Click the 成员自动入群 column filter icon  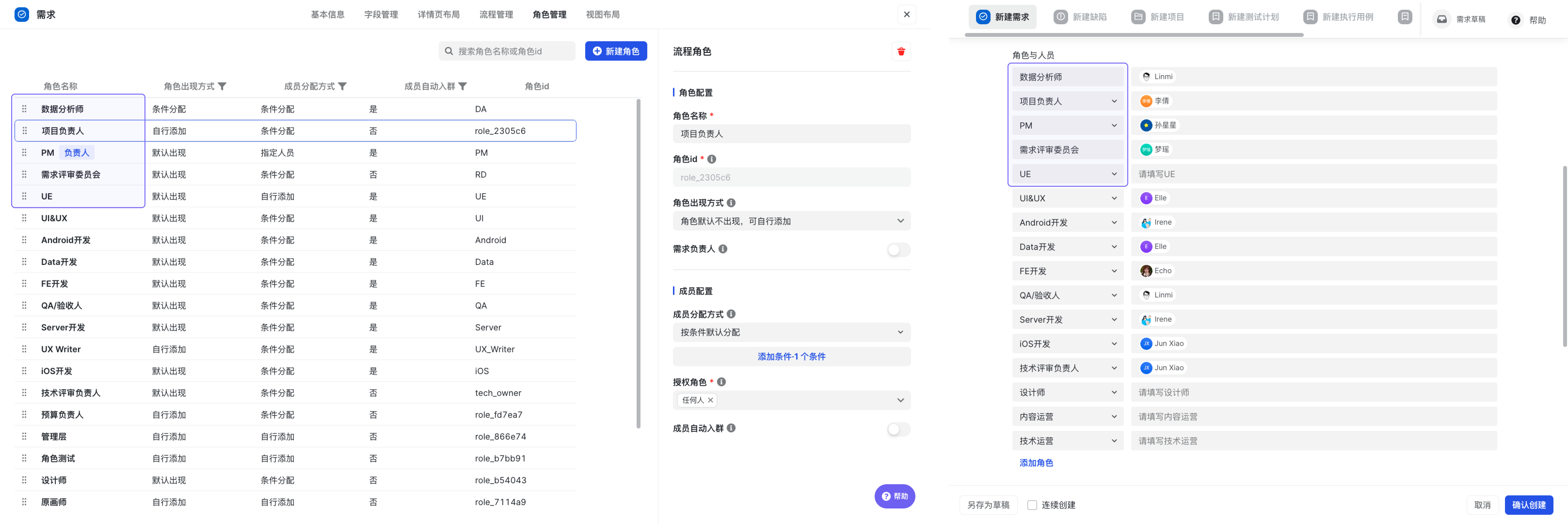coord(463,87)
